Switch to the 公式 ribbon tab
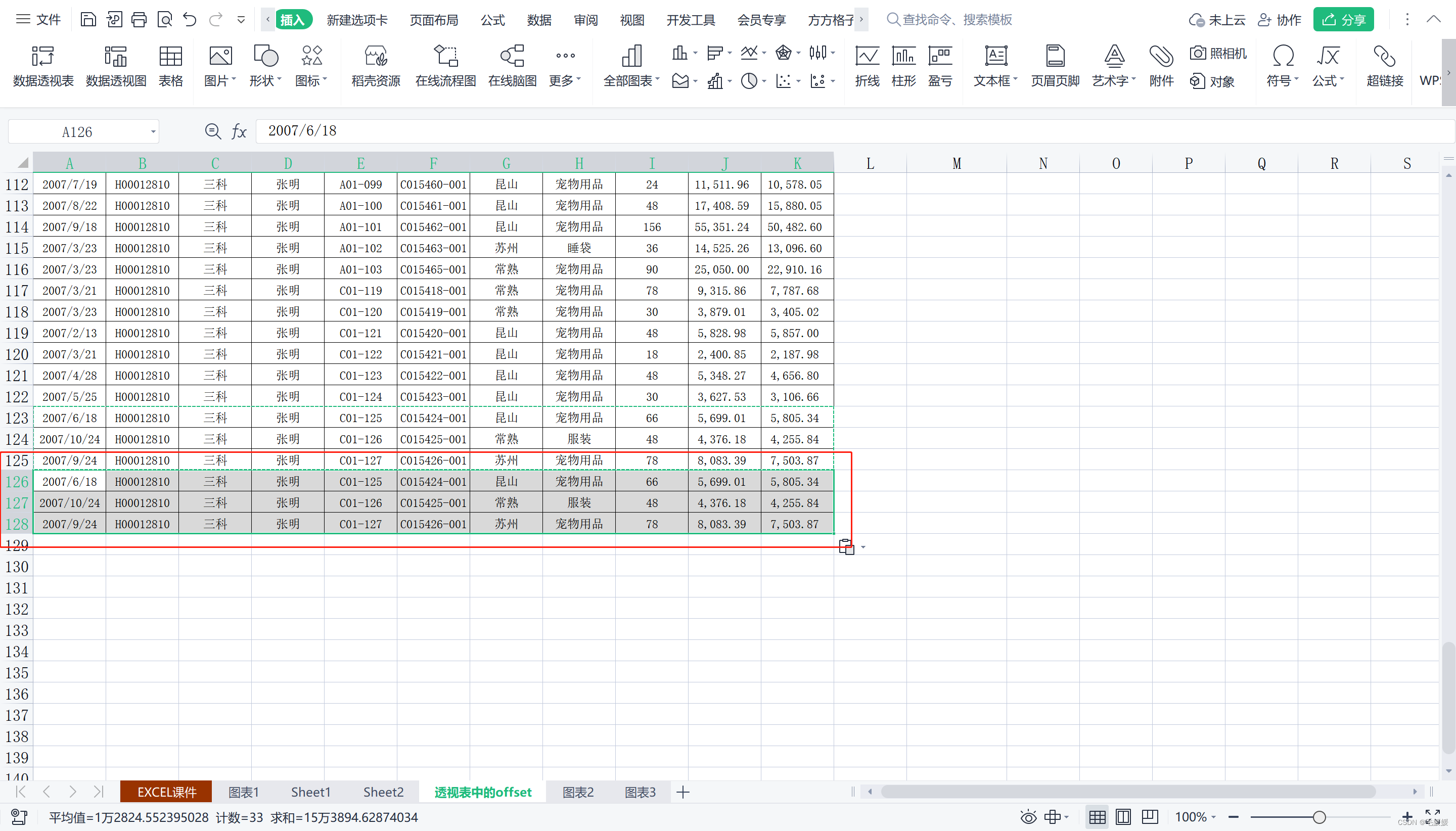The height and width of the screenshot is (831, 1456). [x=492, y=20]
